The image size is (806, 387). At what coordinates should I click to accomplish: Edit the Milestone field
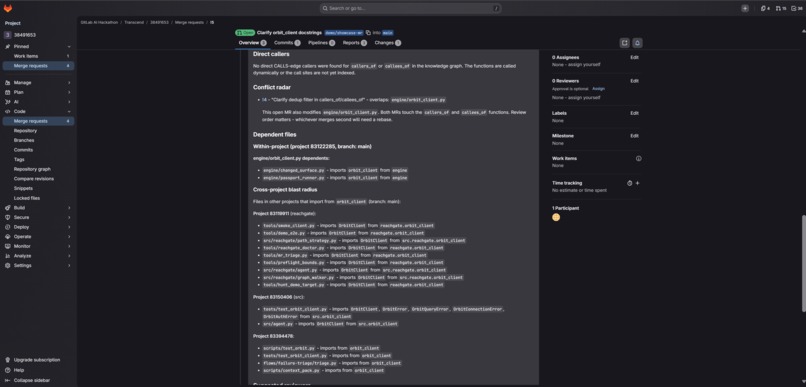pyautogui.click(x=634, y=136)
